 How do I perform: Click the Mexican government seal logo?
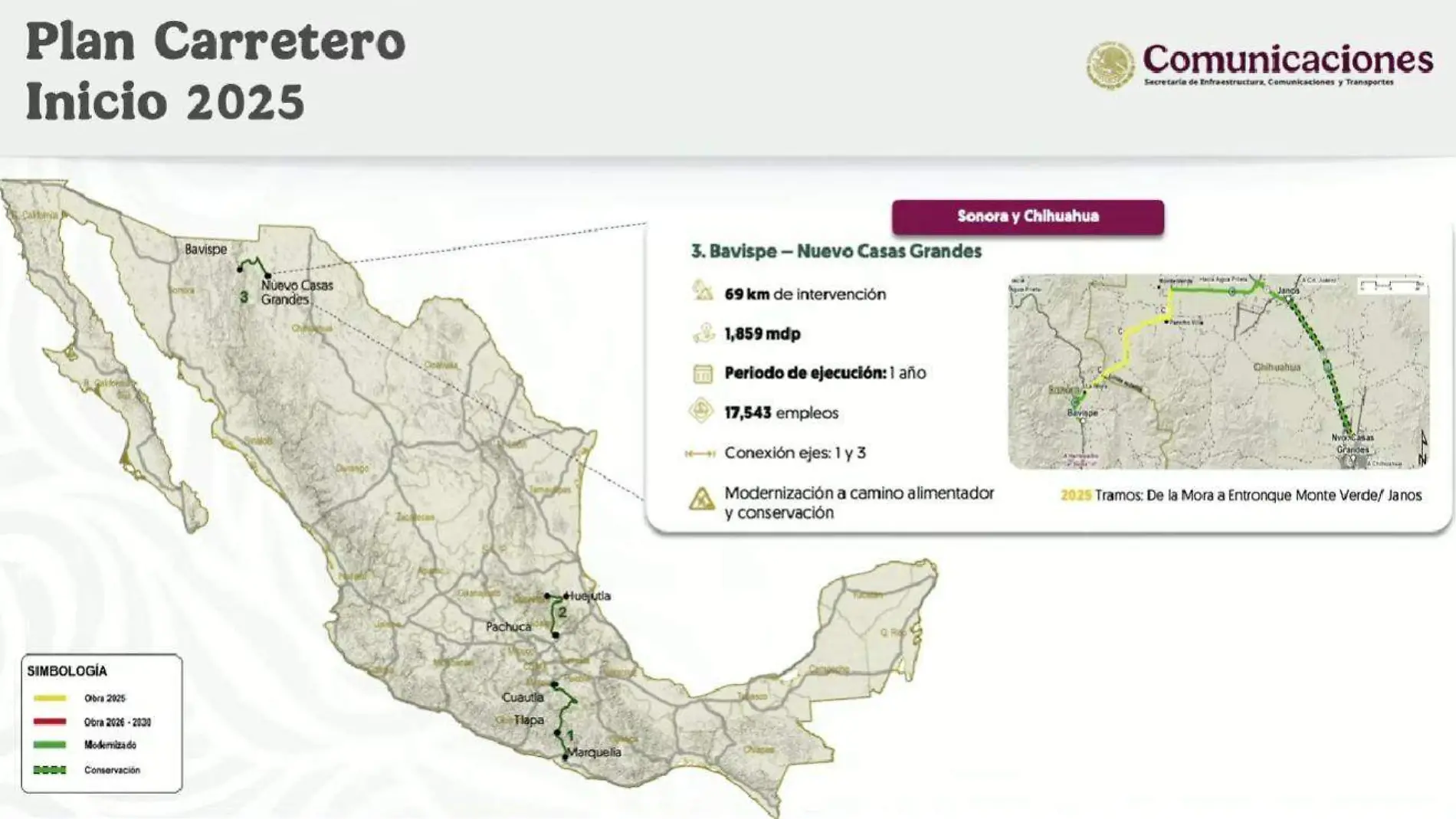point(1110,65)
